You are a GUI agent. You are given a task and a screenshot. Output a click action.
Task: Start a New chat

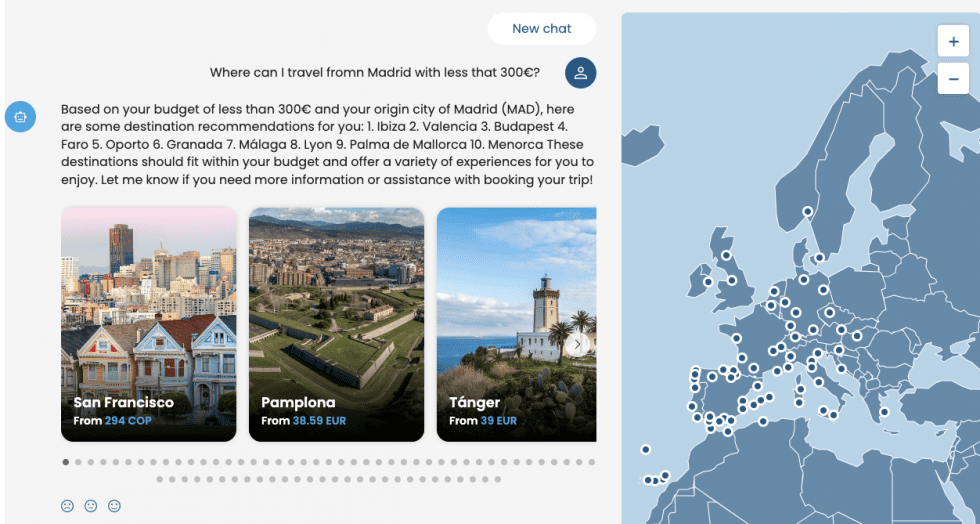[541, 29]
